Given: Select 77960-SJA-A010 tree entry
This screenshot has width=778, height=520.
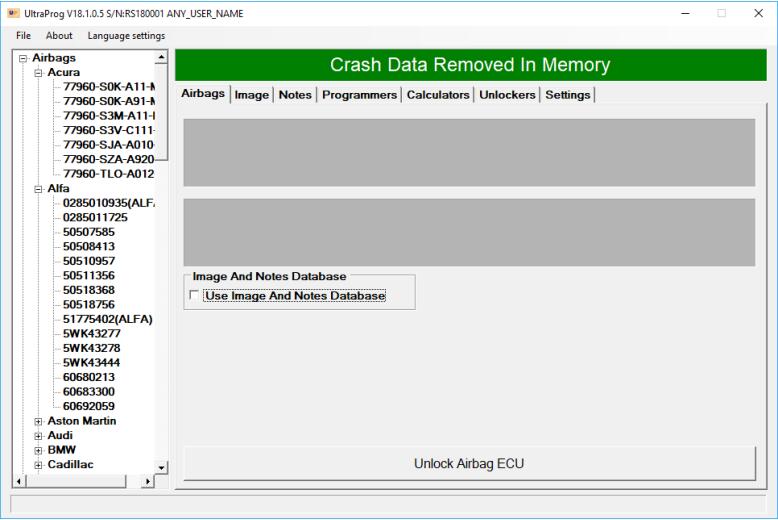Looking at the screenshot, I should 109,145.
